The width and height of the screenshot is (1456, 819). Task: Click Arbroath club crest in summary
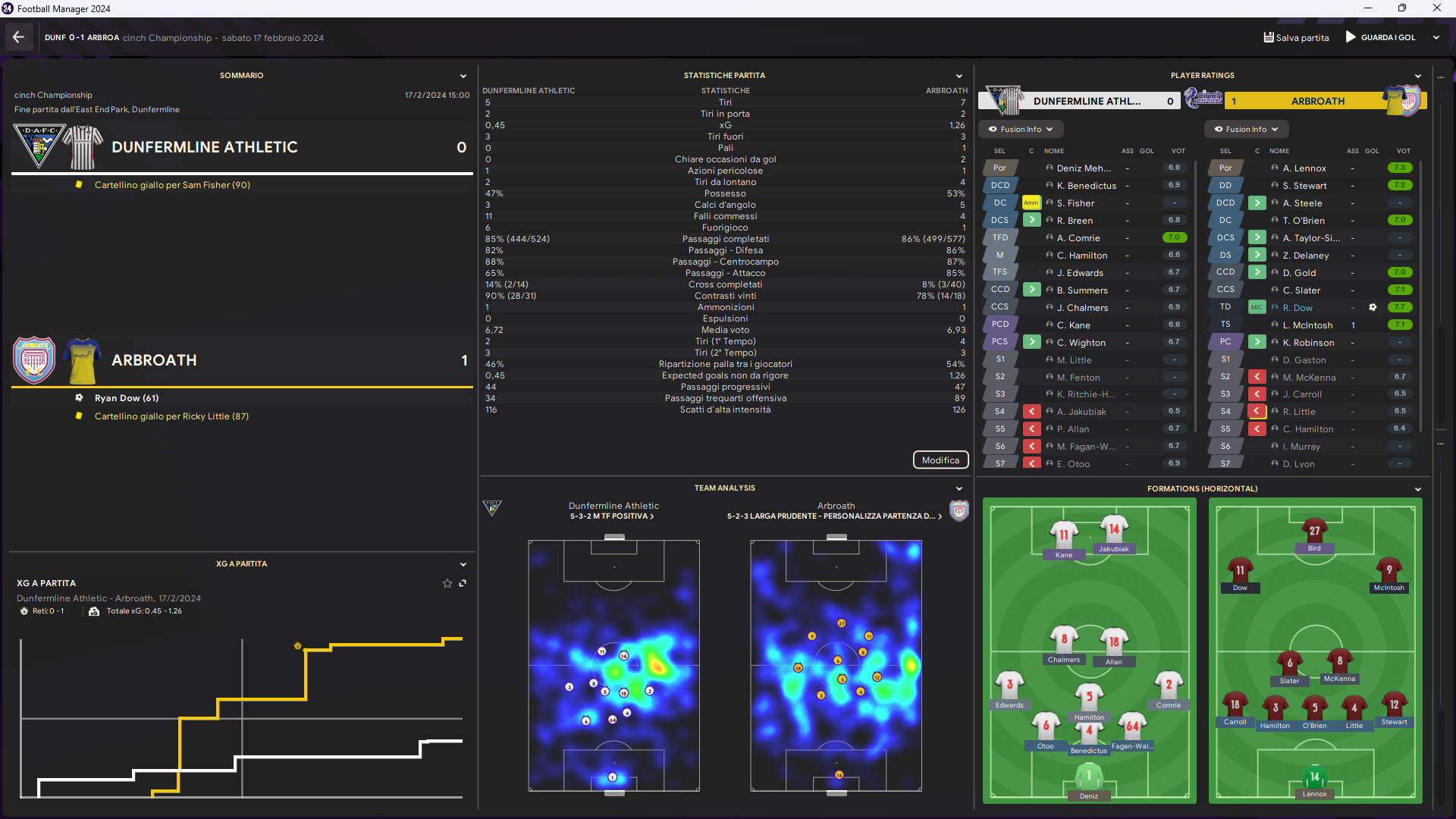(x=34, y=360)
